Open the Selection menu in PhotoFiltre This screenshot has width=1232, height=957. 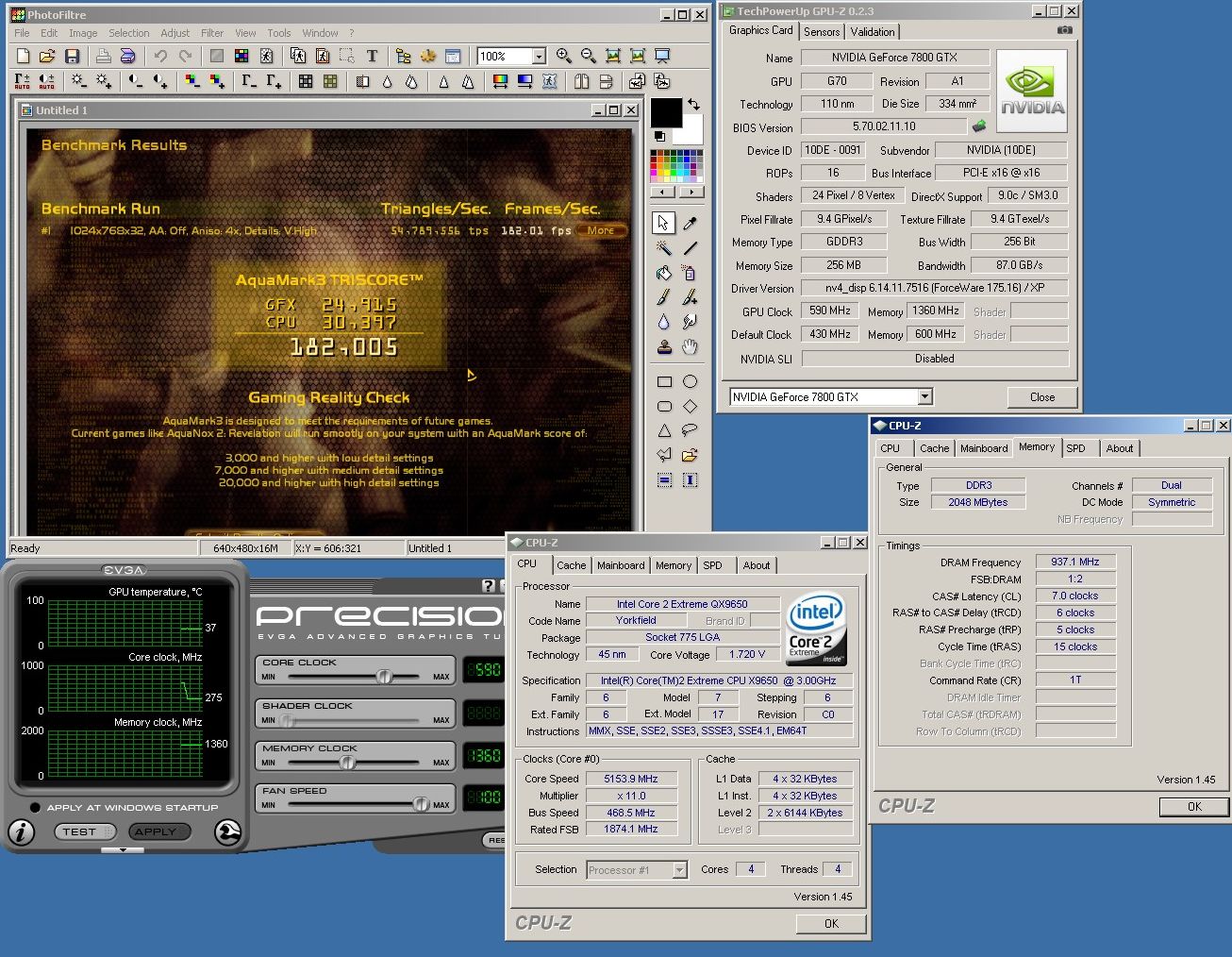(x=129, y=33)
